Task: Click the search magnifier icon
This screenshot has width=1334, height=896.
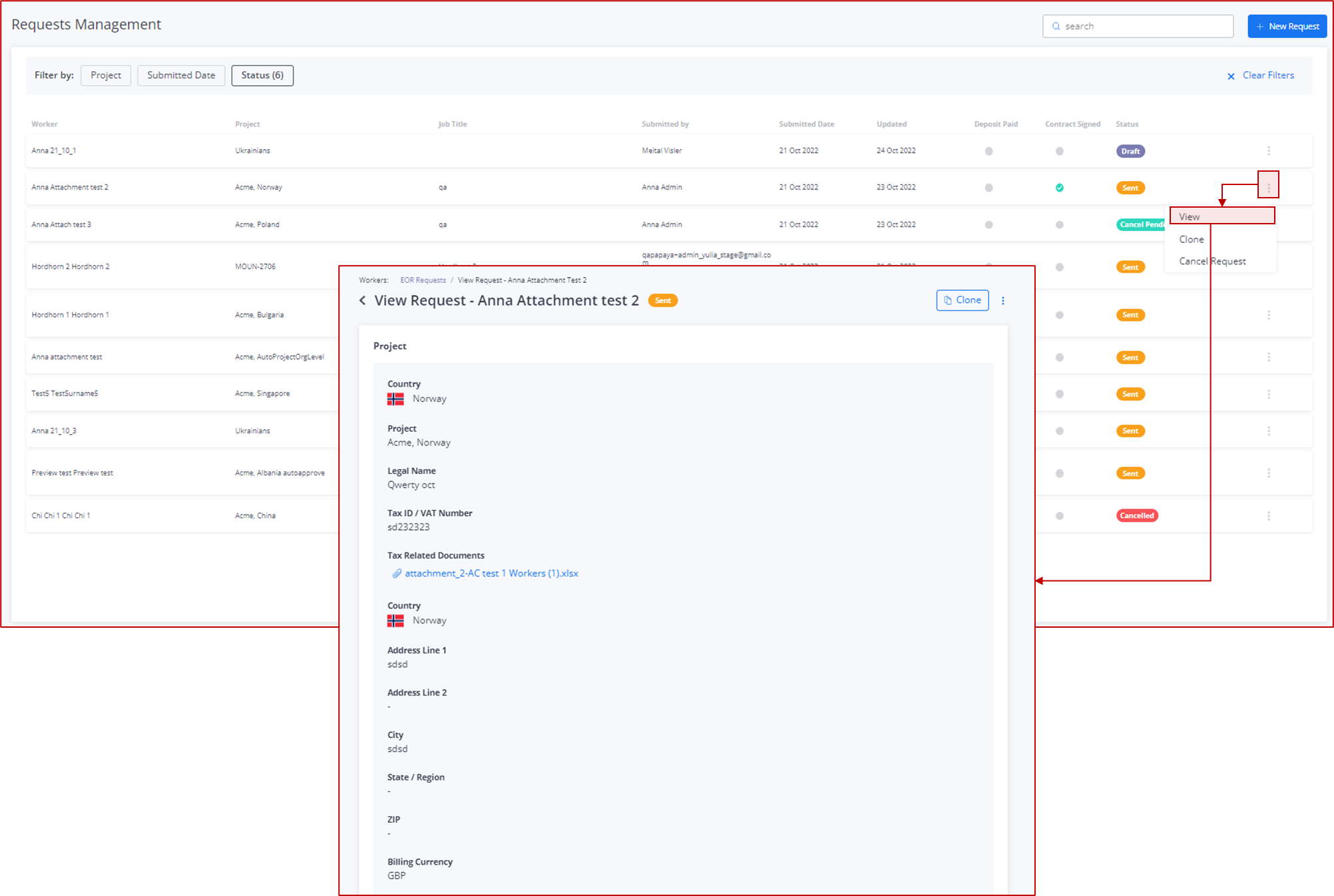Action: coord(1056,26)
